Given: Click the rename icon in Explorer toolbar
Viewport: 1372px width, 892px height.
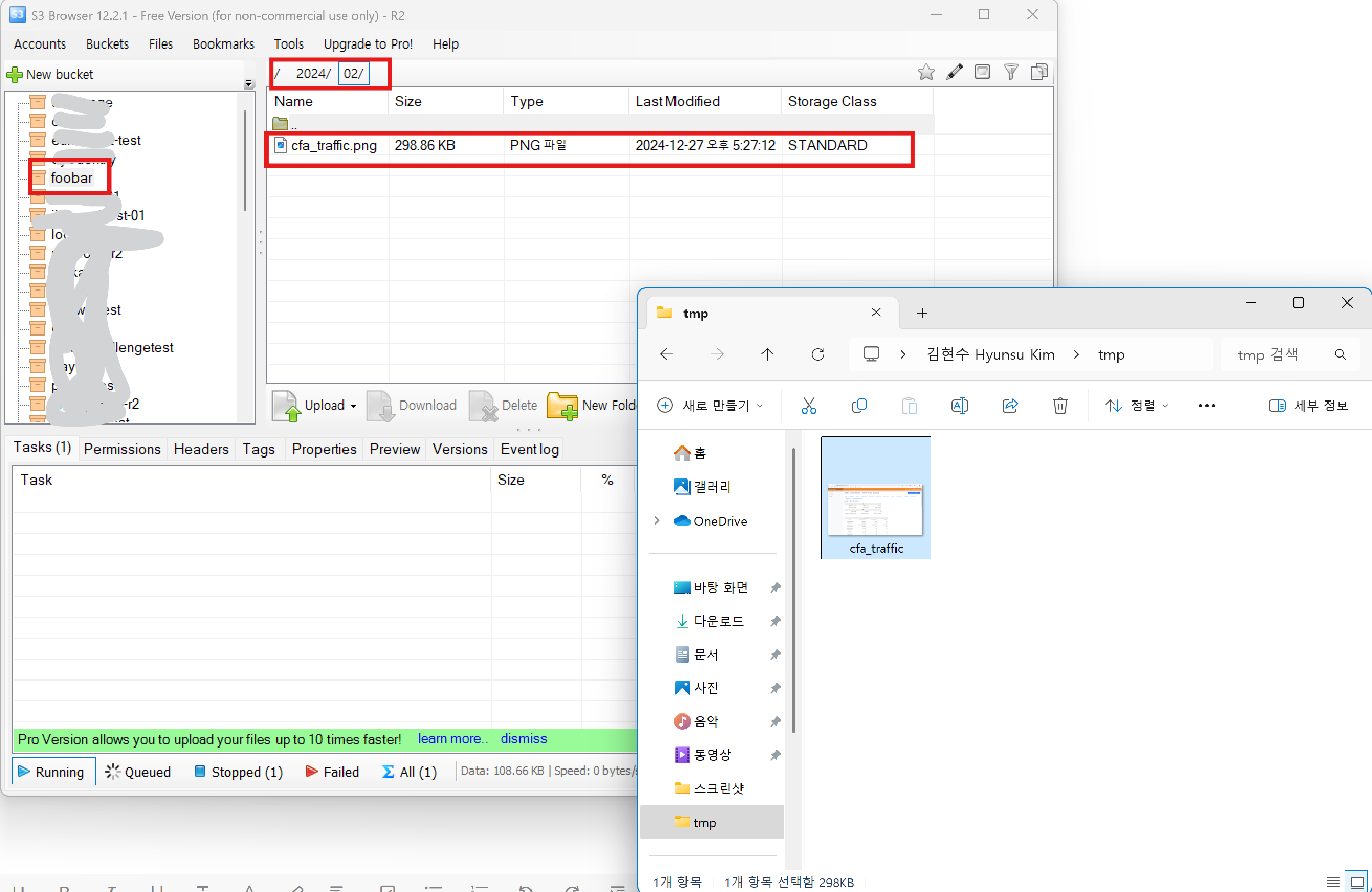Looking at the screenshot, I should [x=959, y=406].
